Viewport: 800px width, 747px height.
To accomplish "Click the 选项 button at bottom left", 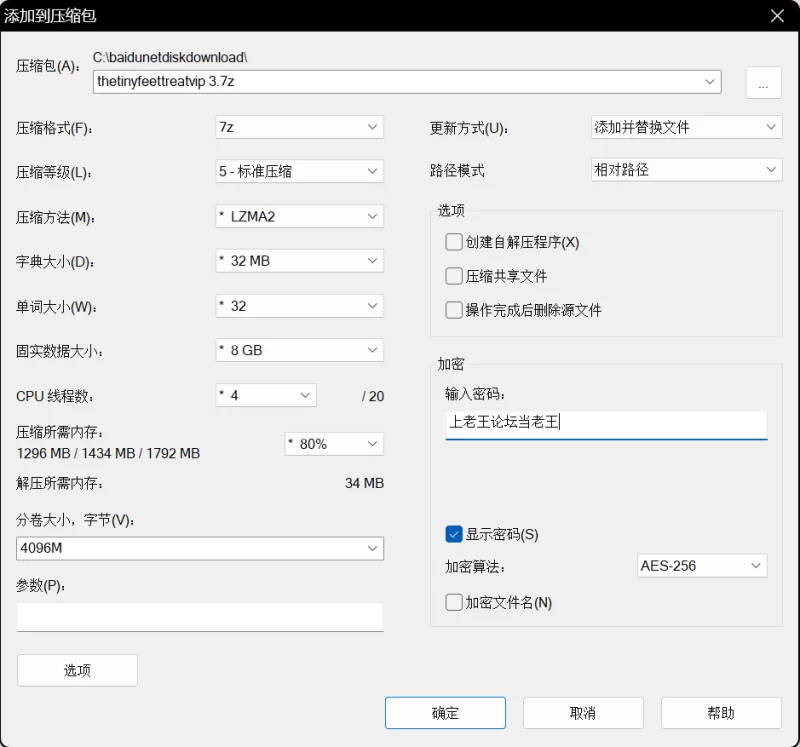I will coord(77,670).
